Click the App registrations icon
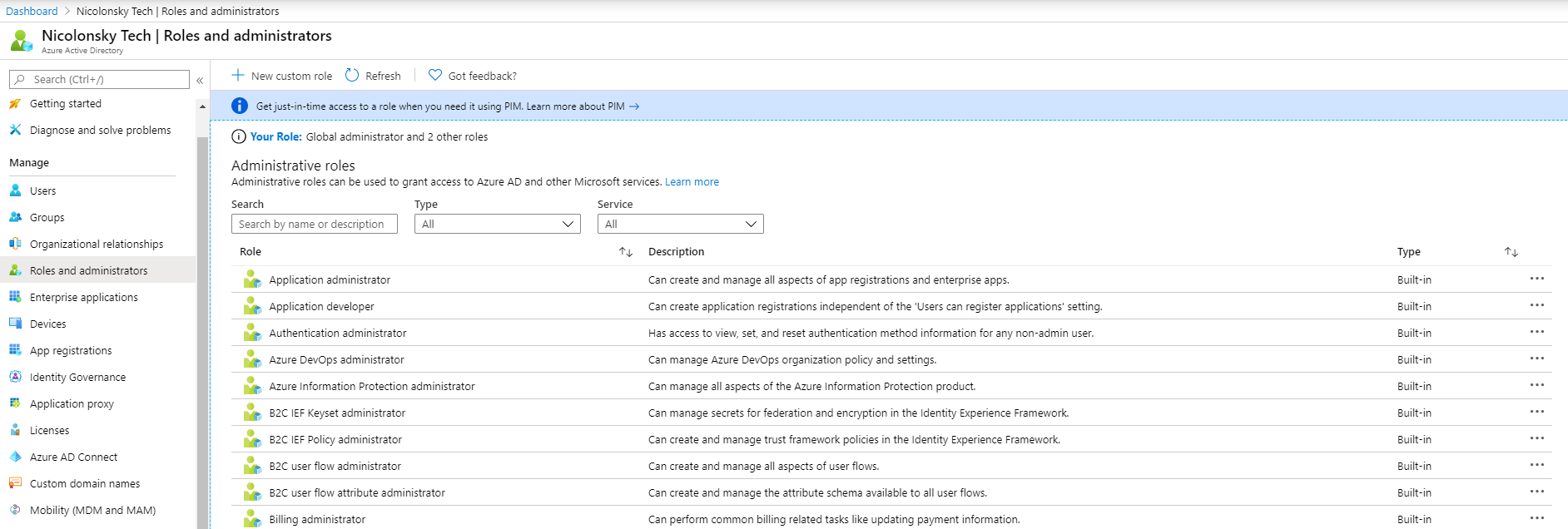The width and height of the screenshot is (1568, 529). click(x=15, y=350)
